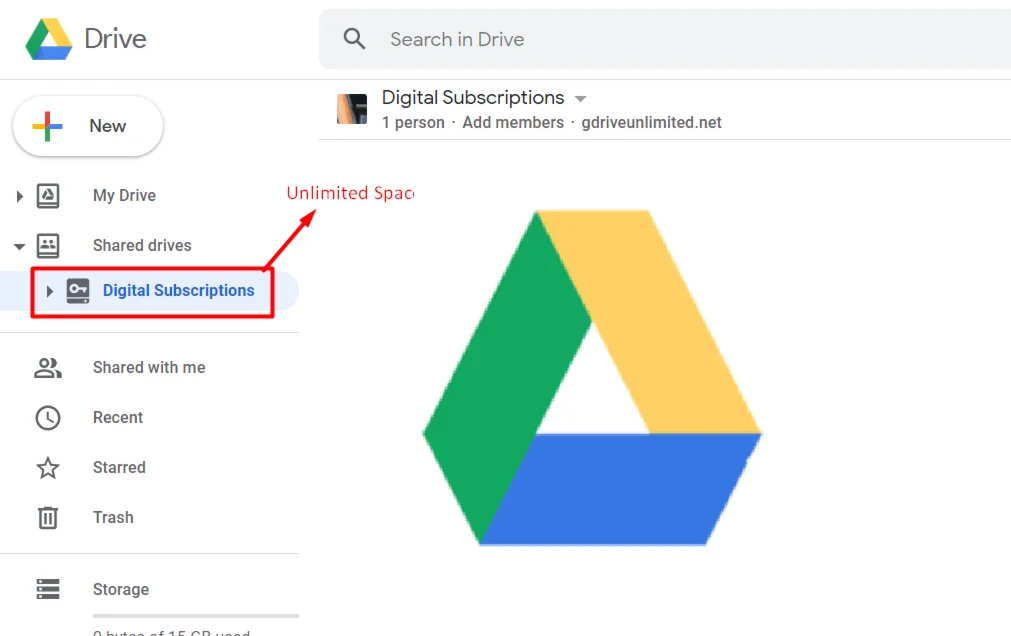Open the Digital Subscriptions title dropdown

(x=581, y=99)
